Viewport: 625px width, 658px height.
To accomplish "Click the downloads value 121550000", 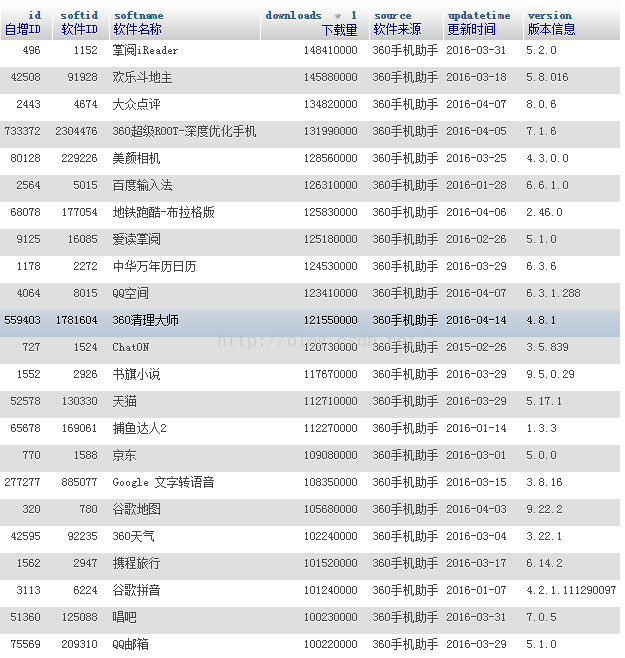I will point(330,320).
